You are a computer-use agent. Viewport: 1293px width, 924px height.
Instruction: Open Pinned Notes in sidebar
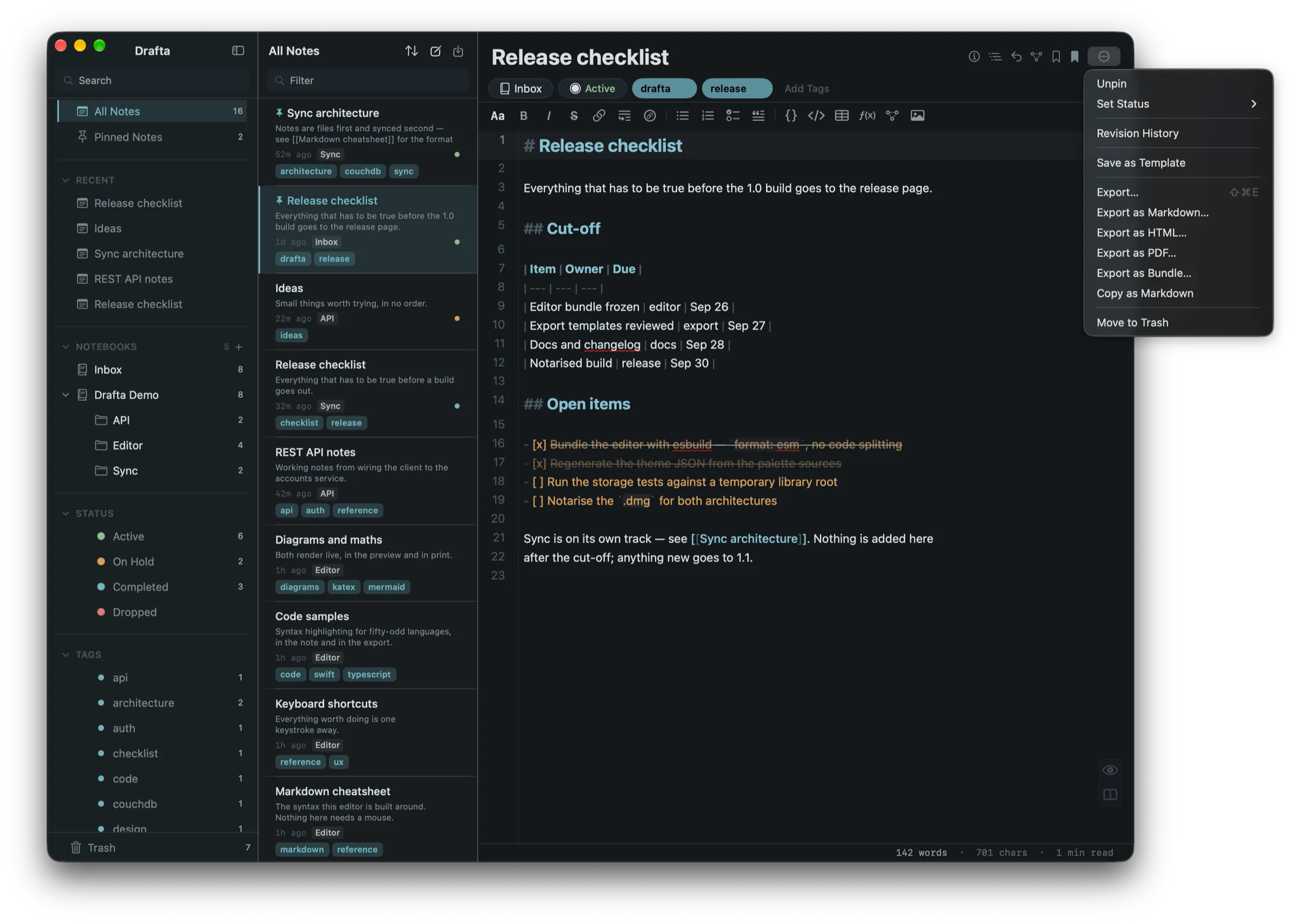[x=153, y=136]
